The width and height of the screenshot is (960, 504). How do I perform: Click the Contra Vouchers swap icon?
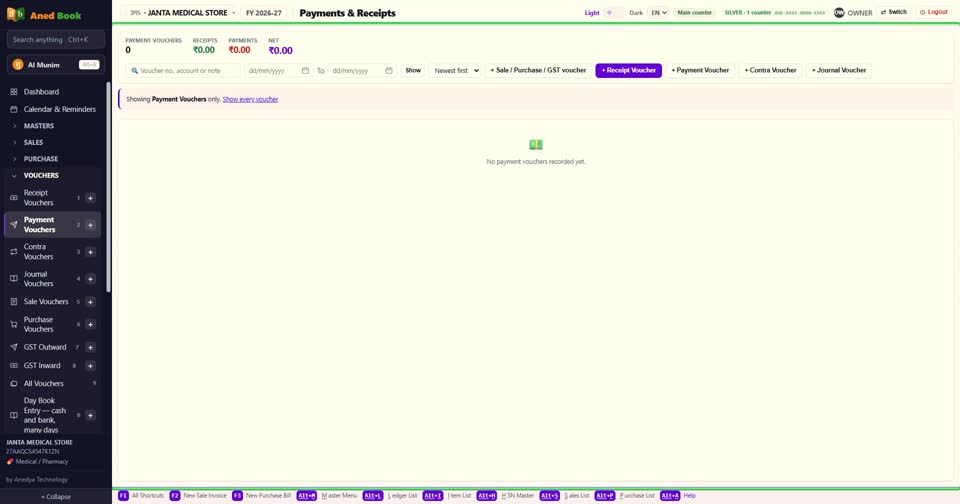13,252
